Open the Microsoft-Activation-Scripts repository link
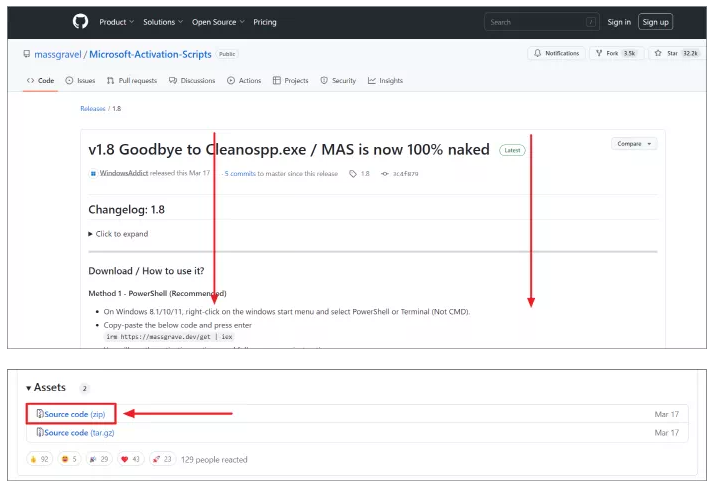720x493 pixels. pyautogui.click(x=150, y=54)
